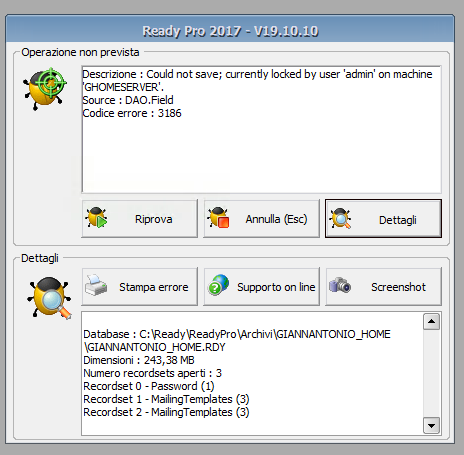Print the error with Stampa errore

pyautogui.click(x=139, y=286)
